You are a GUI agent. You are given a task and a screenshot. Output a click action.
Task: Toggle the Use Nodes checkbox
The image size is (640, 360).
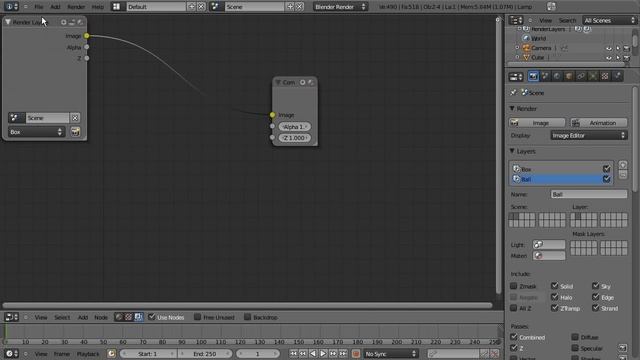click(x=151, y=317)
